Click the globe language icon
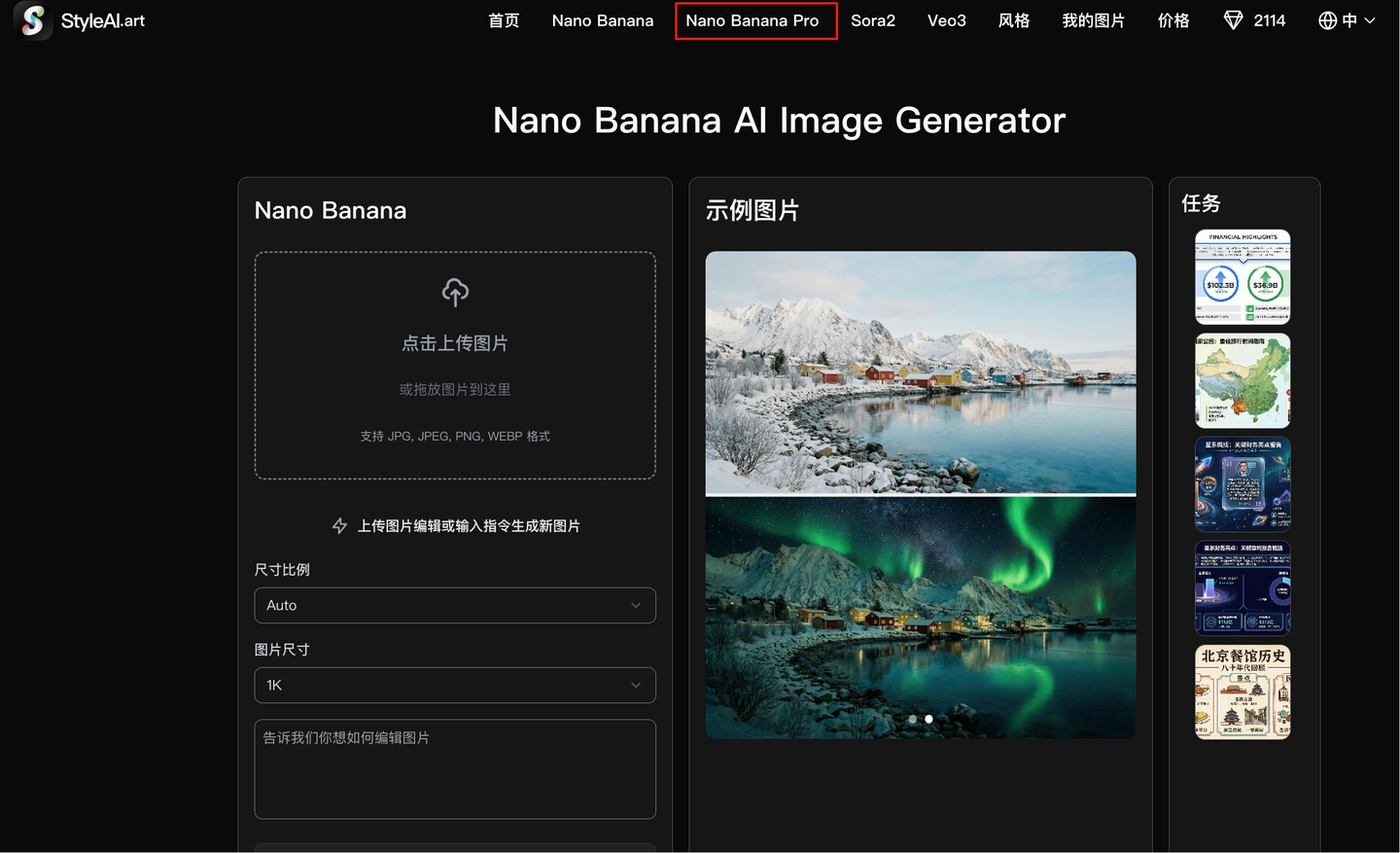Screen dimensions: 1400x853 click(x=1326, y=19)
